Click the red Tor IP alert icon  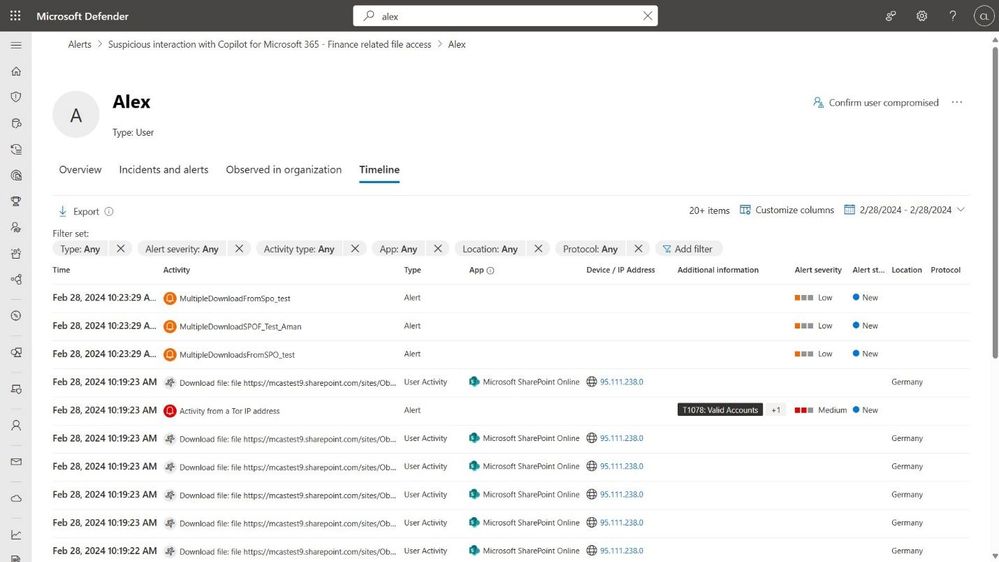tap(169, 410)
